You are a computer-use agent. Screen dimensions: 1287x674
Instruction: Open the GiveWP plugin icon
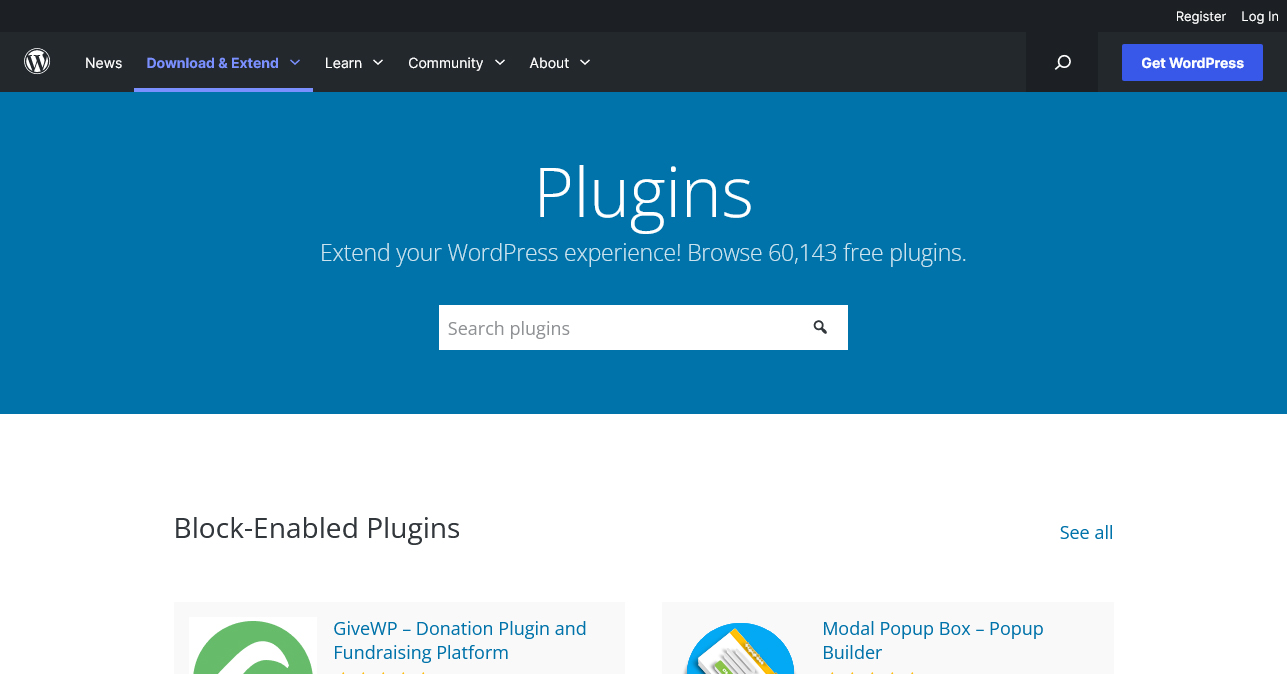click(253, 645)
